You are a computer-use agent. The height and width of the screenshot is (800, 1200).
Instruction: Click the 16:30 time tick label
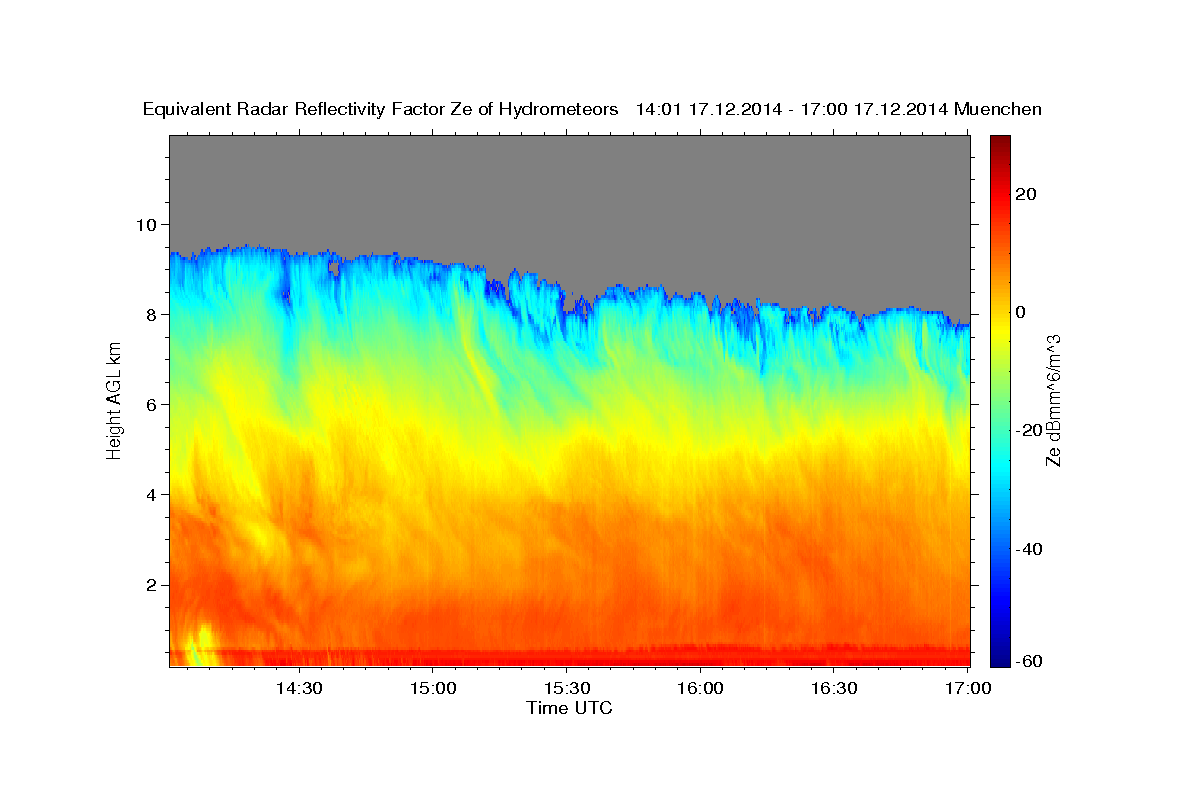834,689
